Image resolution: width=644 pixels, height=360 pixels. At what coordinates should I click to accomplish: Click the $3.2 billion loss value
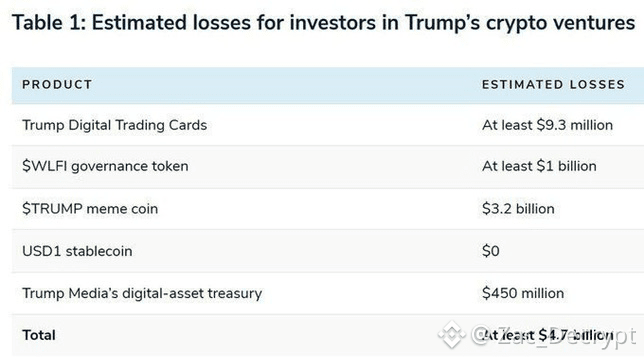point(518,209)
